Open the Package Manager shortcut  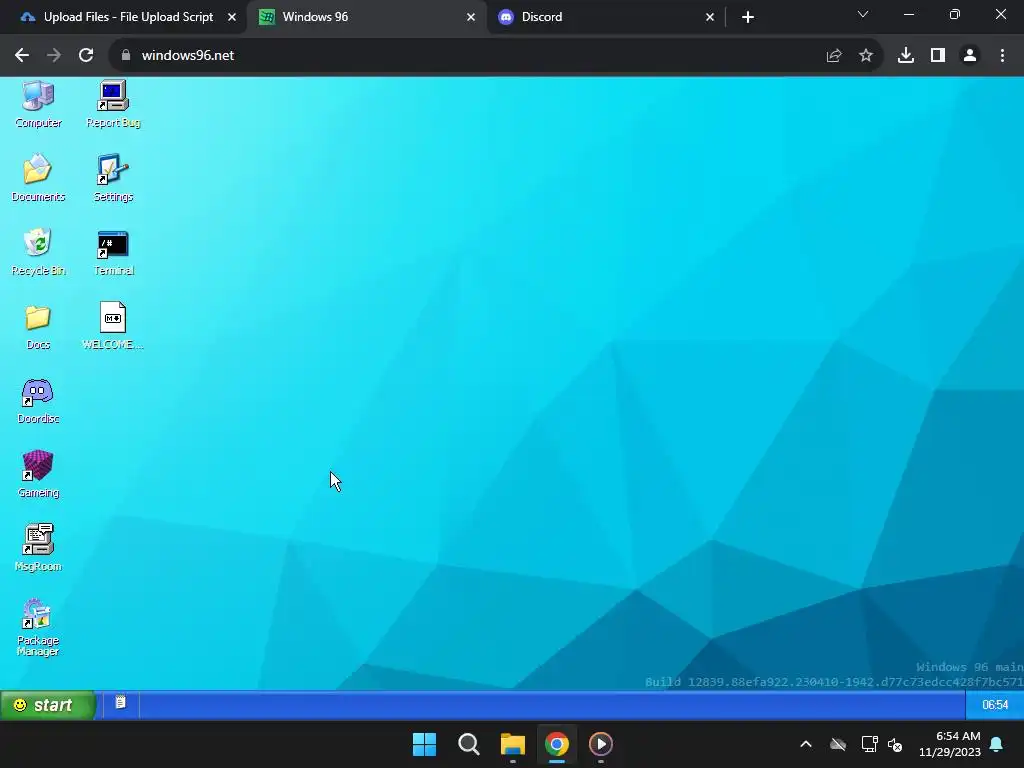[38, 627]
